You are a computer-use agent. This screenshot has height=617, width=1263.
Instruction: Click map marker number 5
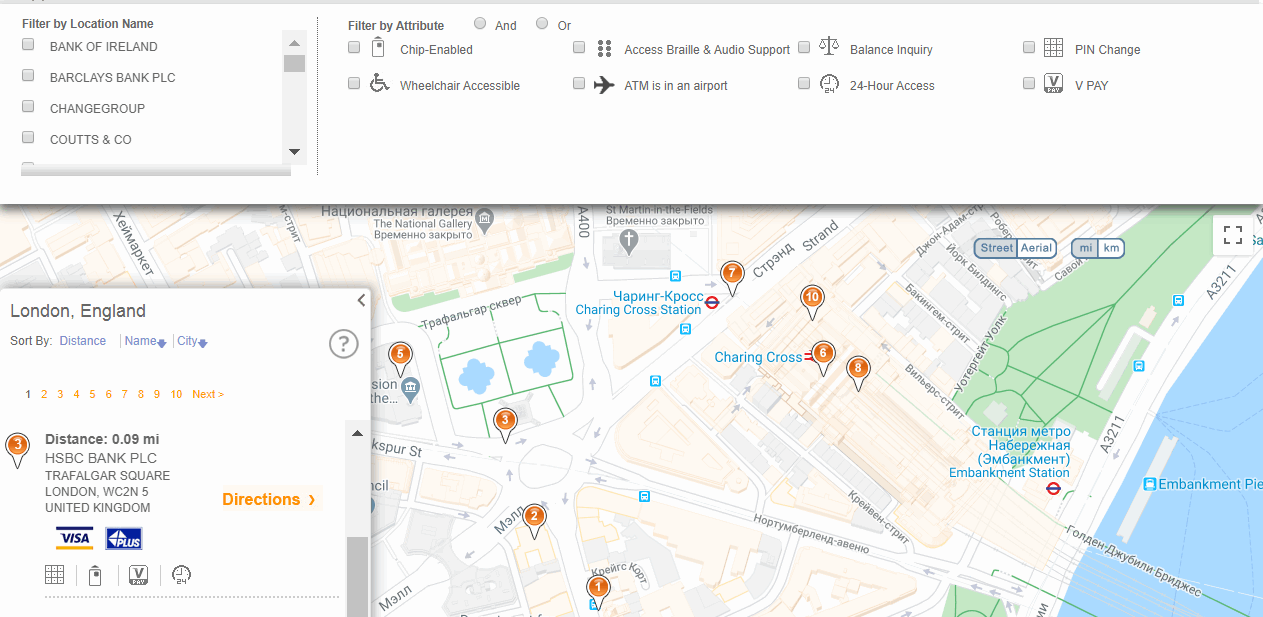(x=400, y=359)
